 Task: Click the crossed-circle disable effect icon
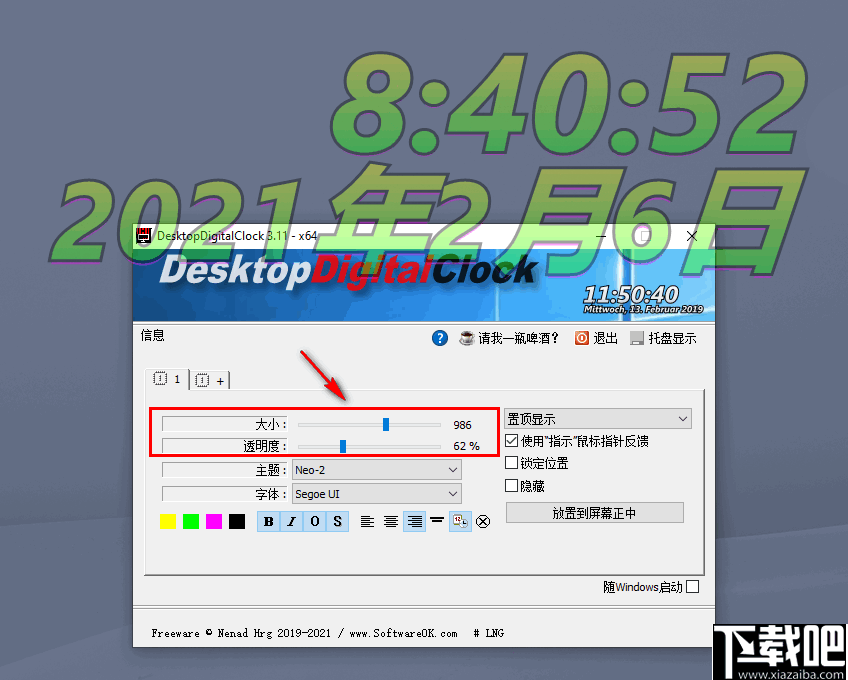point(483,521)
